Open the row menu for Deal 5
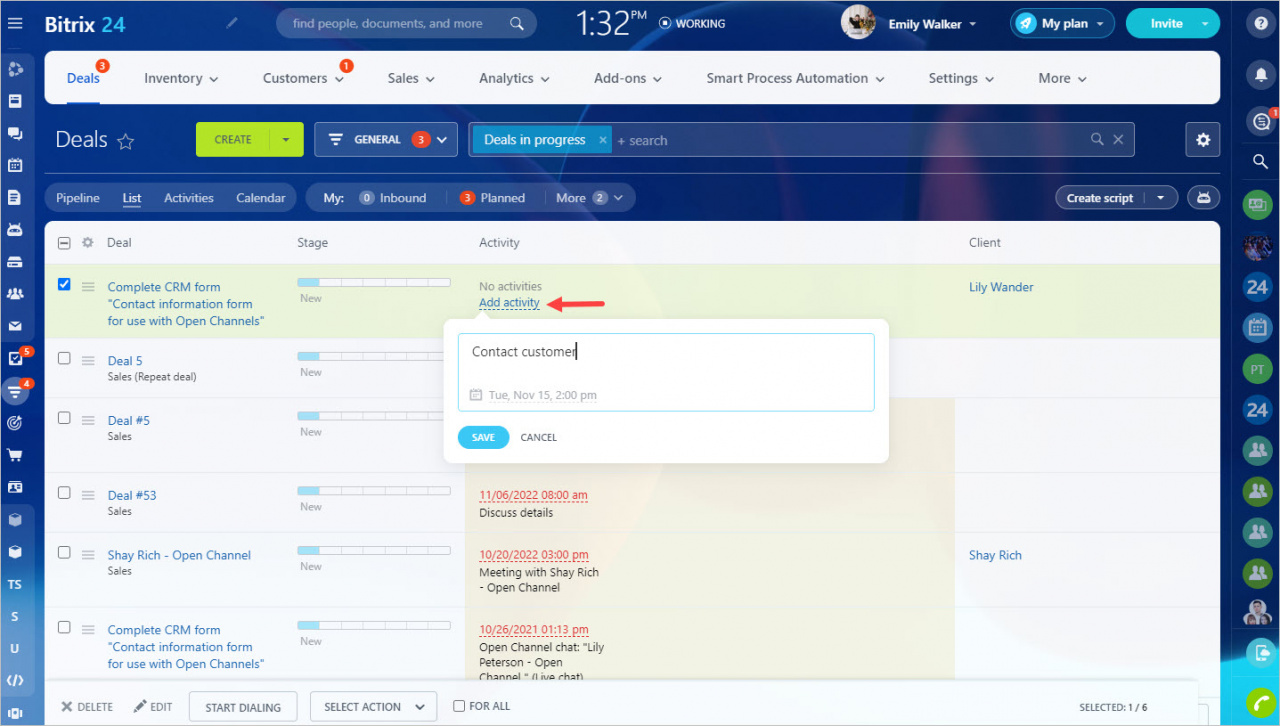 click(88, 361)
